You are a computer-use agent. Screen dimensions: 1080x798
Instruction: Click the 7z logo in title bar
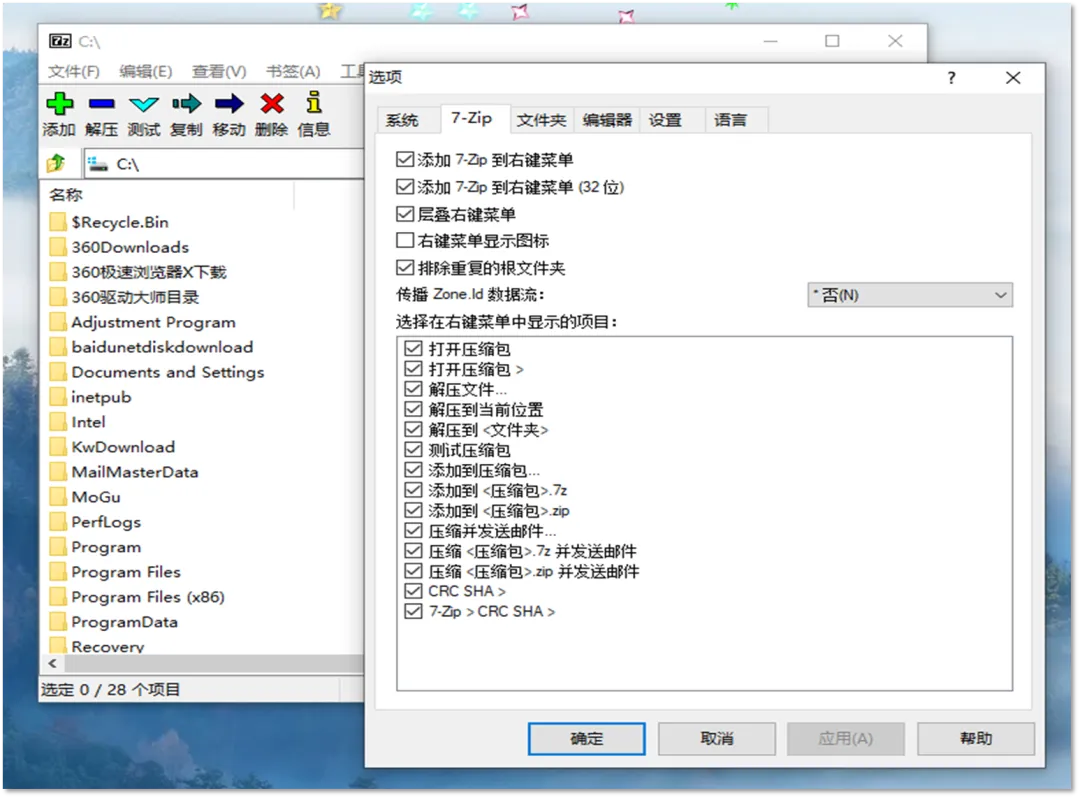(60, 41)
